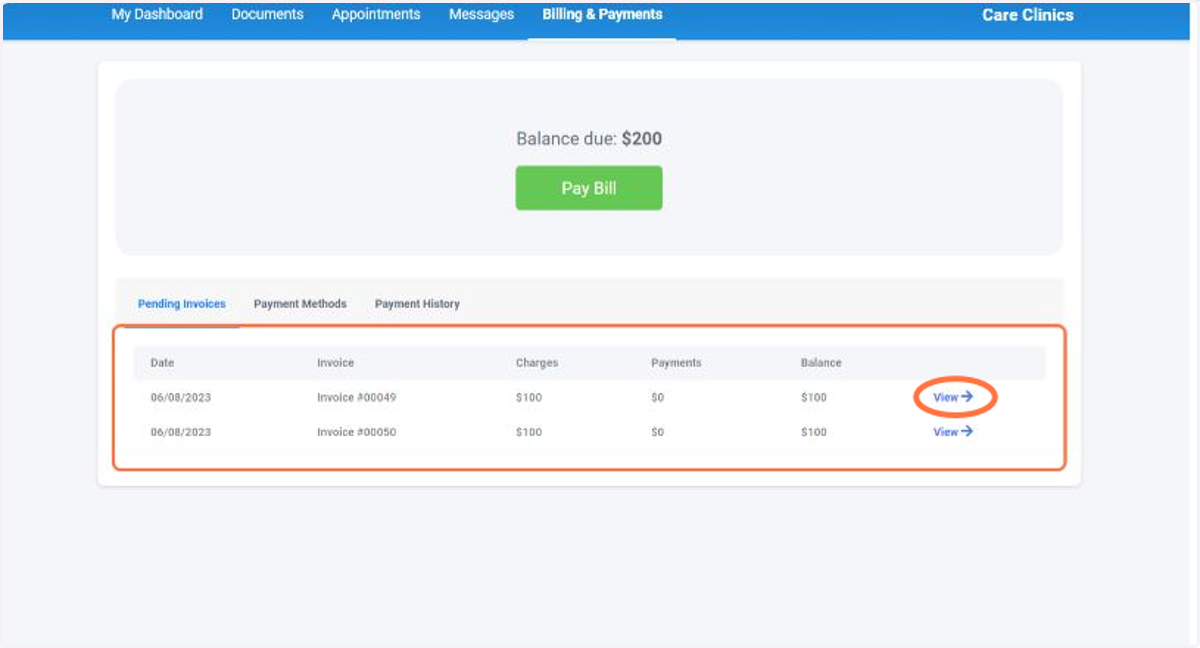Image resolution: width=1200 pixels, height=648 pixels.
Task: Open the My Dashboard nav item
Action: pyautogui.click(x=157, y=14)
